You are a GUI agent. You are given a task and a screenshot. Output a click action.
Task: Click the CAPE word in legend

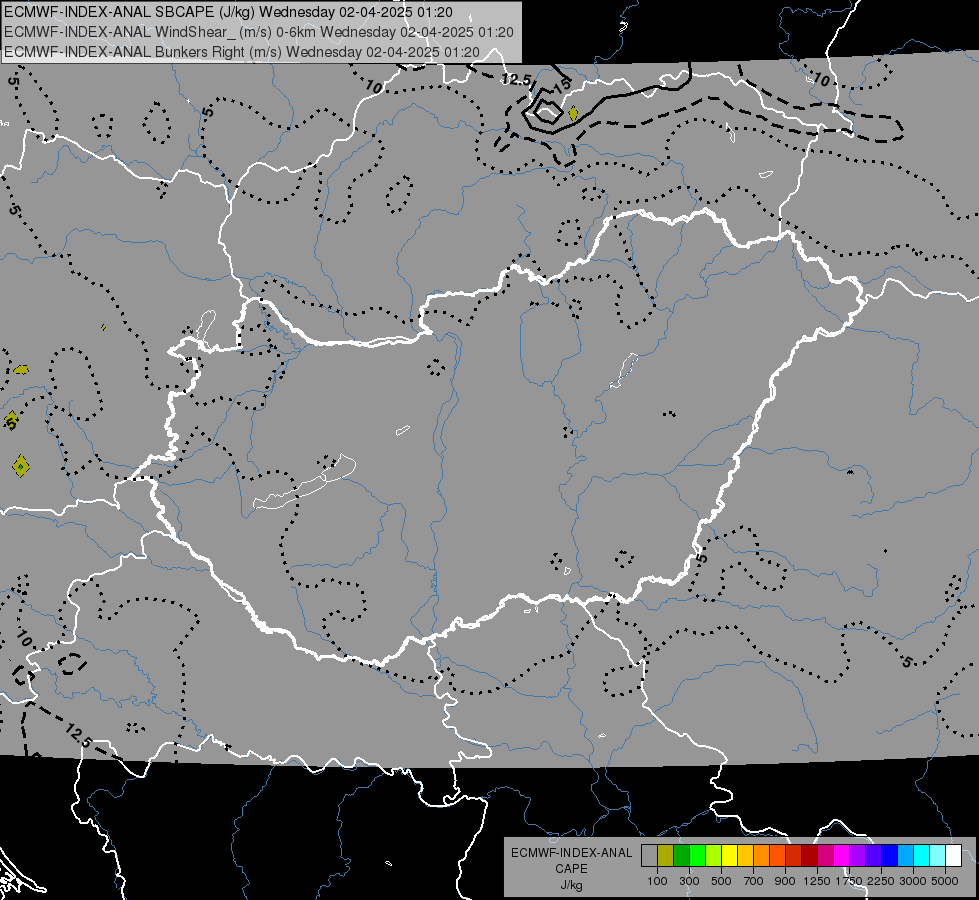(x=571, y=868)
